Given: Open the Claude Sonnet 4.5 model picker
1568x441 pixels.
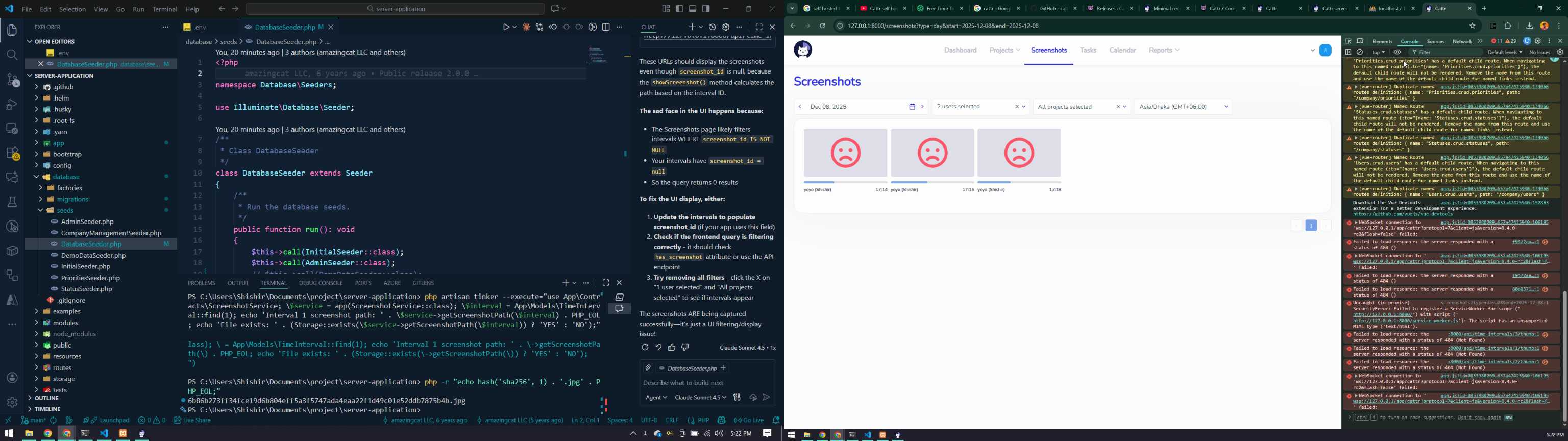Looking at the screenshot, I should [x=701, y=397].
